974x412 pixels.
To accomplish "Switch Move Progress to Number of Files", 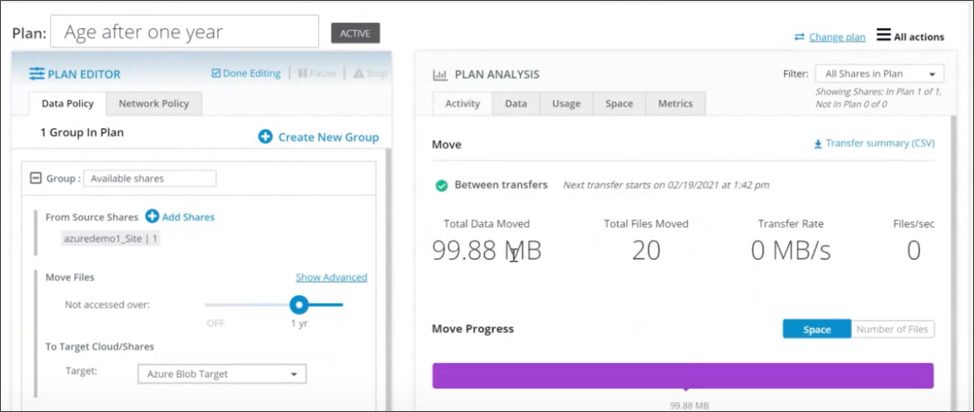I will click(x=892, y=329).
